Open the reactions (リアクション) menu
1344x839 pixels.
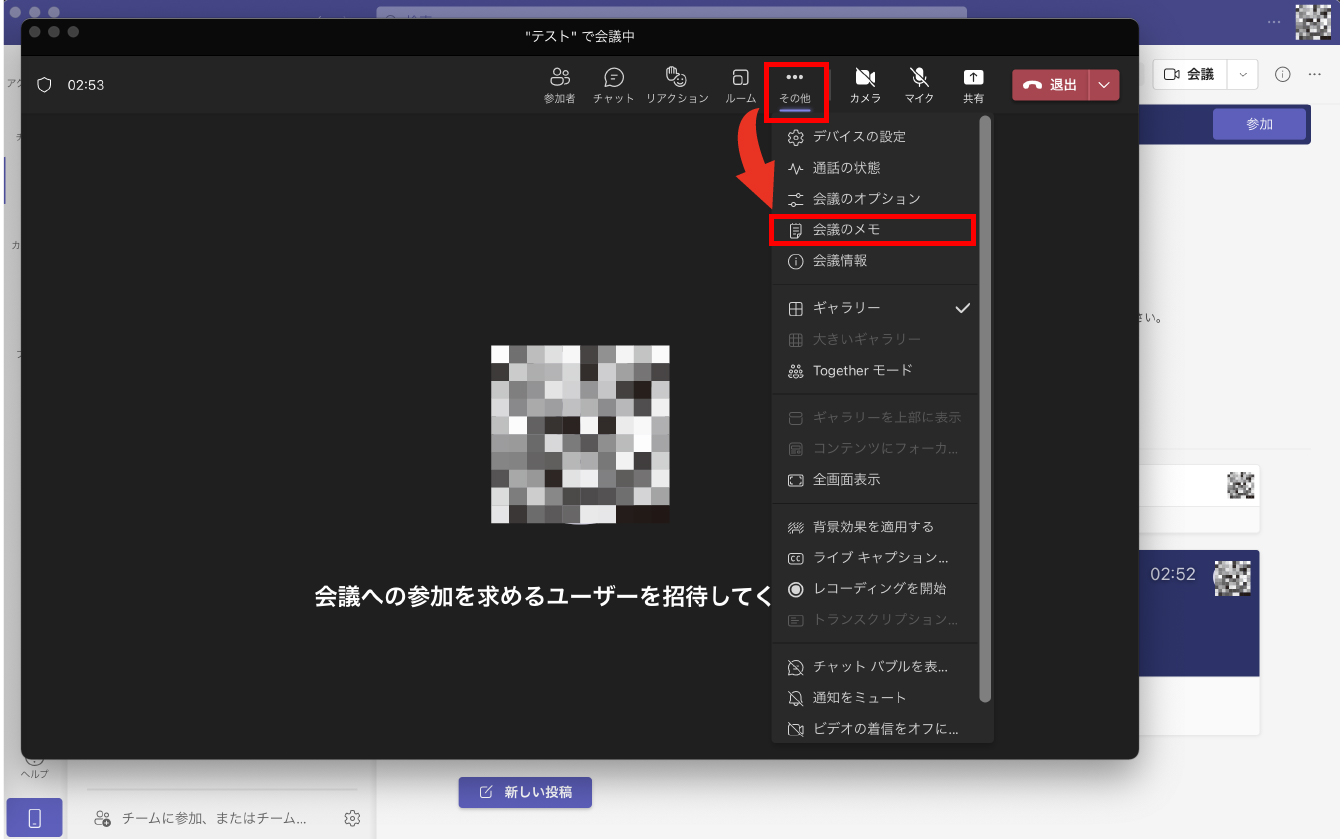pos(677,85)
